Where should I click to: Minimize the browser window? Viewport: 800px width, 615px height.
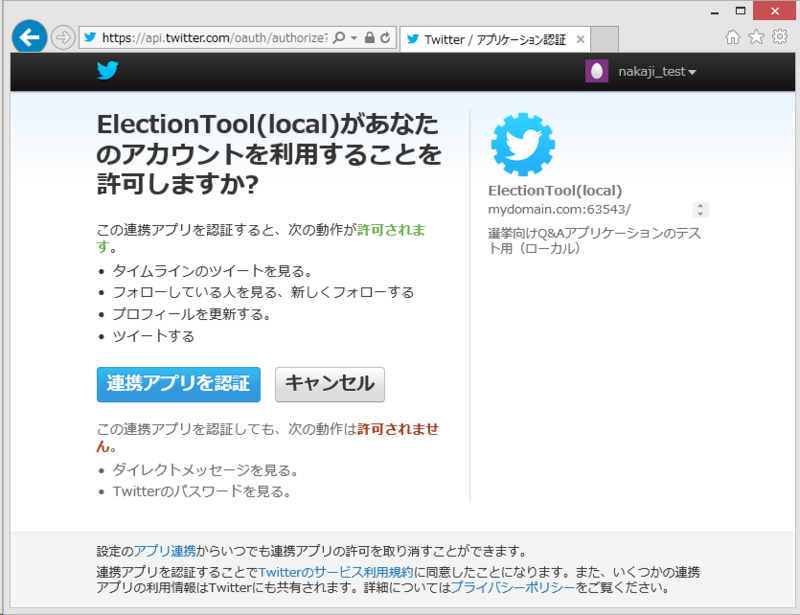715,11
